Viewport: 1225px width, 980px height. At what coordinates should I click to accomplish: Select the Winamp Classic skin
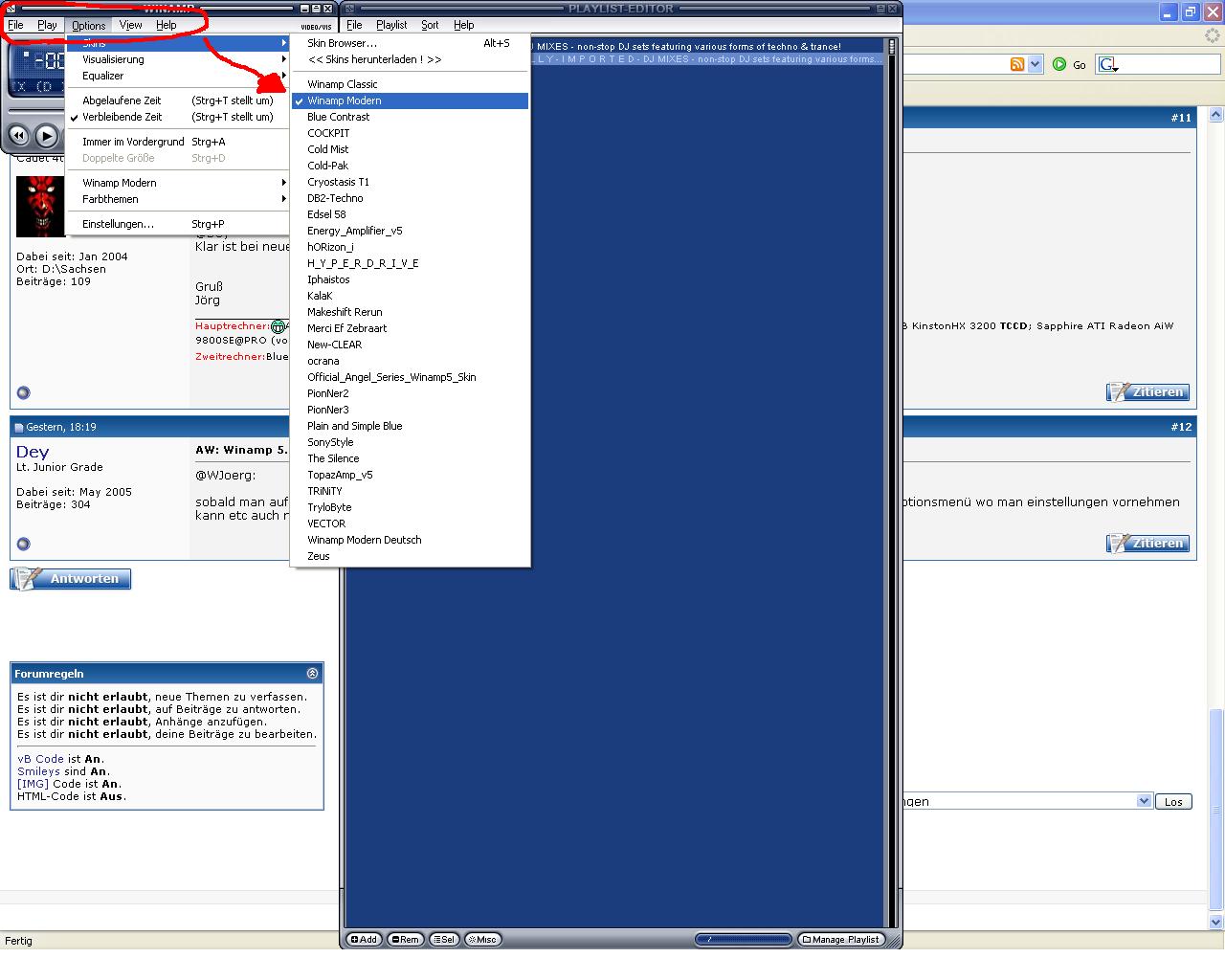tap(410, 84)
